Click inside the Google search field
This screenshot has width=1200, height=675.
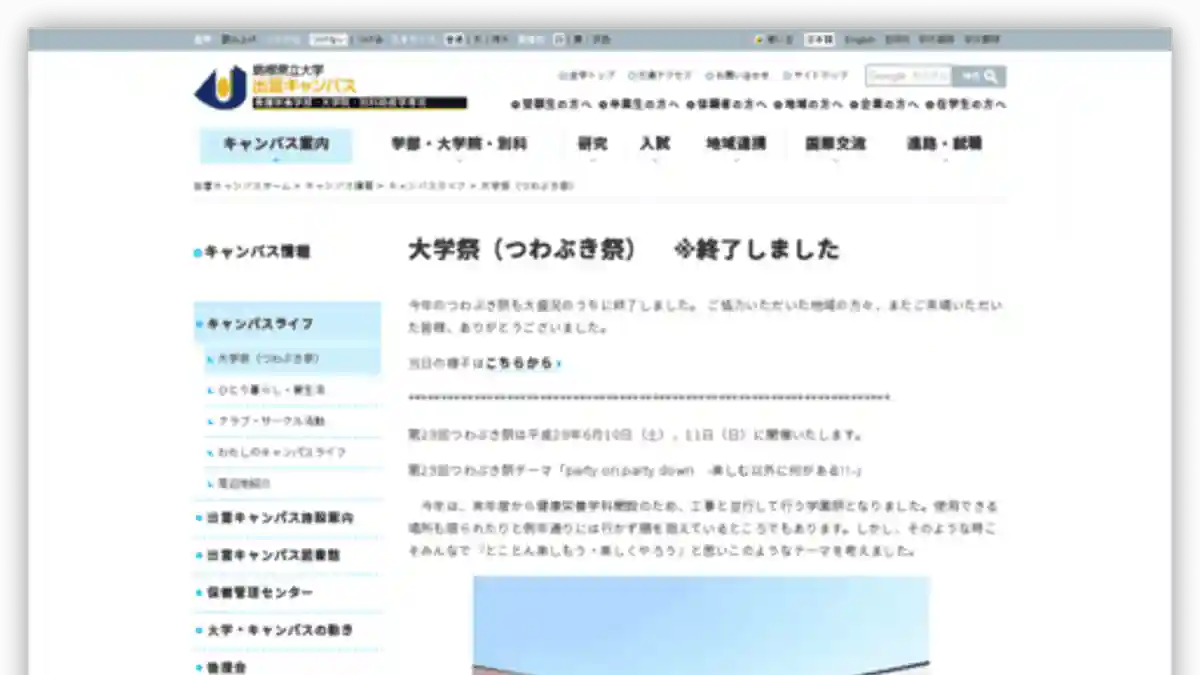coord(908,76)
